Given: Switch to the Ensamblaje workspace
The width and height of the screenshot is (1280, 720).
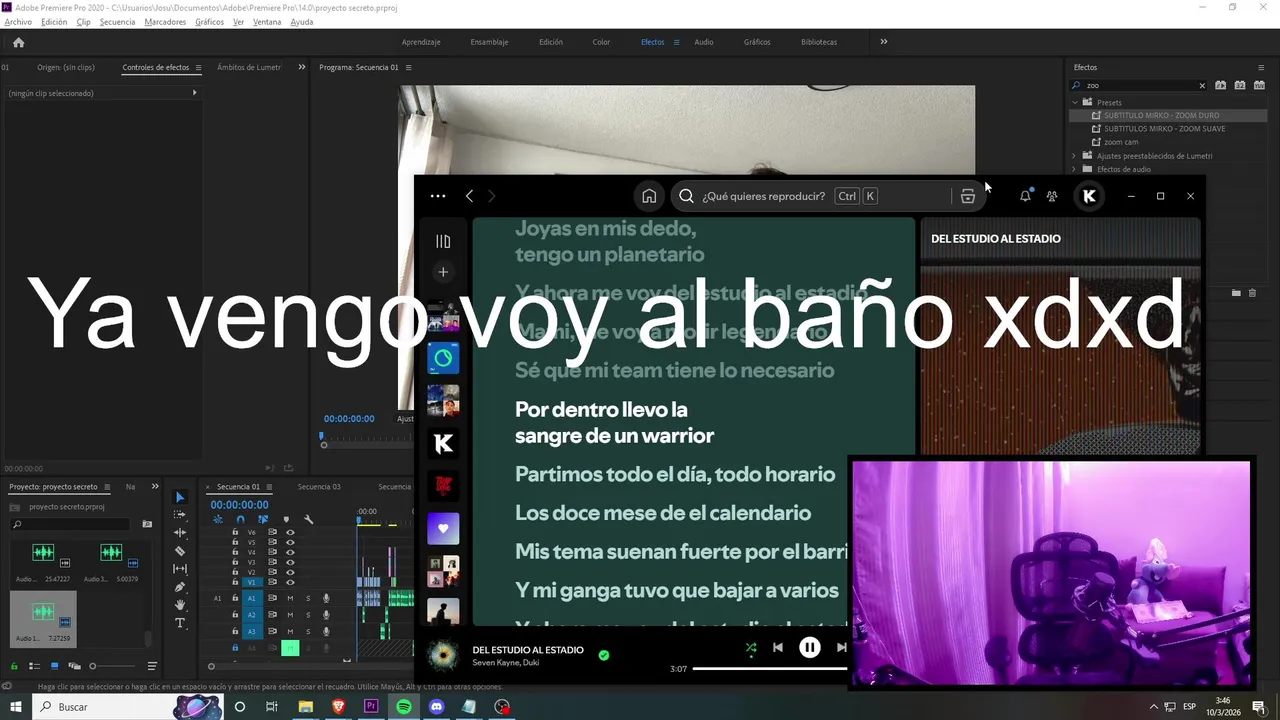Looking at the screenshot, I should (489, 42).
